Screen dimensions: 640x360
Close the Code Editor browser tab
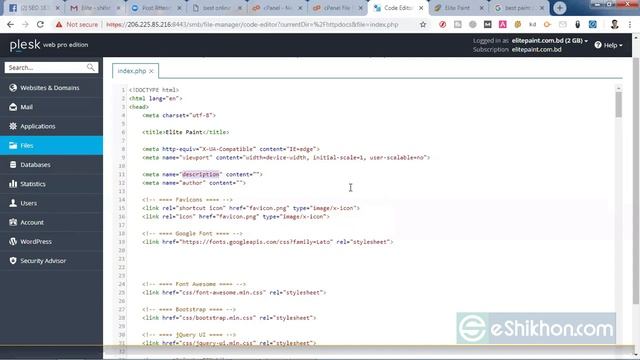(421, 8)
